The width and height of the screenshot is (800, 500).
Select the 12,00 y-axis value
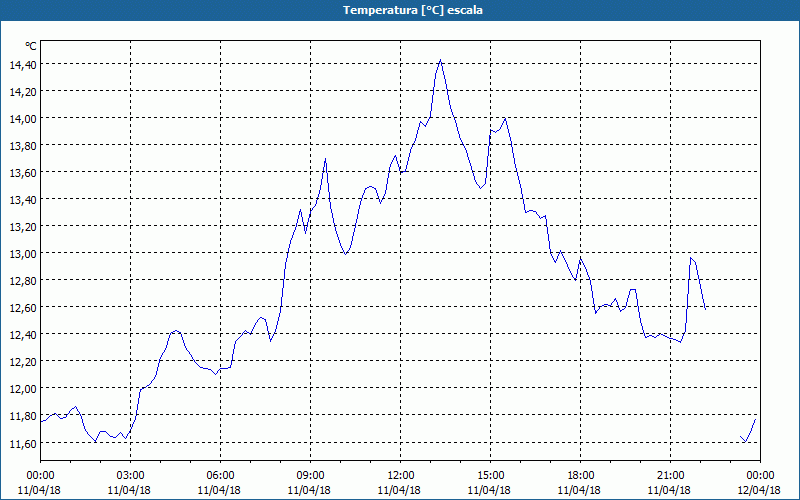(22, 389)
